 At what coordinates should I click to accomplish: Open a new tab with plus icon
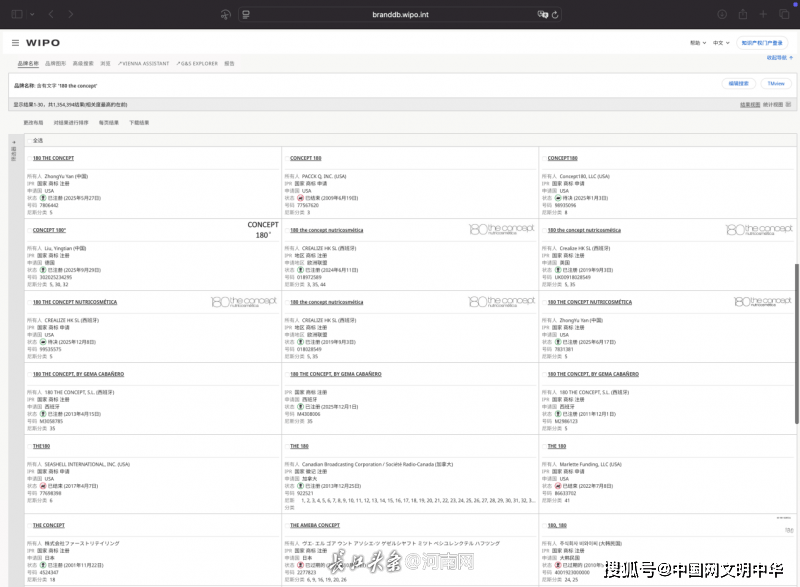(763, 14)
